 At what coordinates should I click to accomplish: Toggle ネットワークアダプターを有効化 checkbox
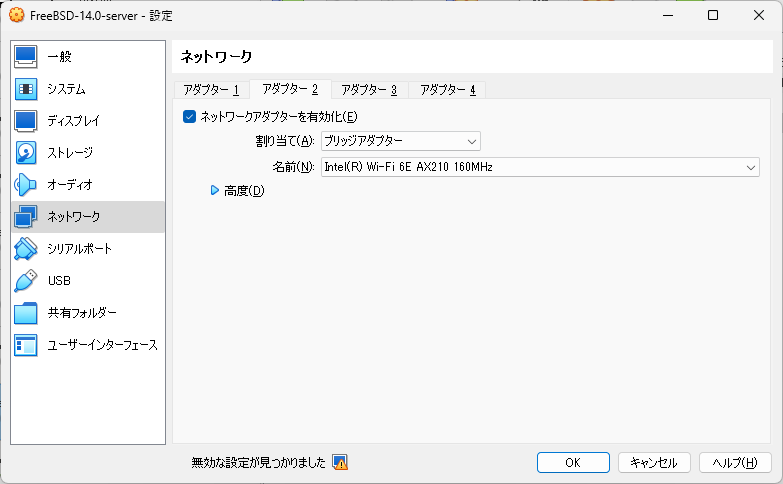pyautogui.click(x=189, y=117)
